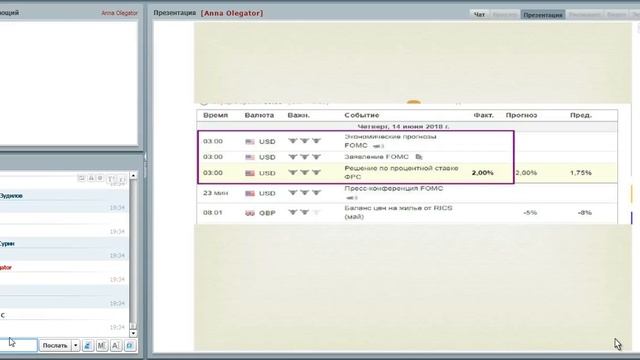Click the Время column header

click(x=215, y=115)
